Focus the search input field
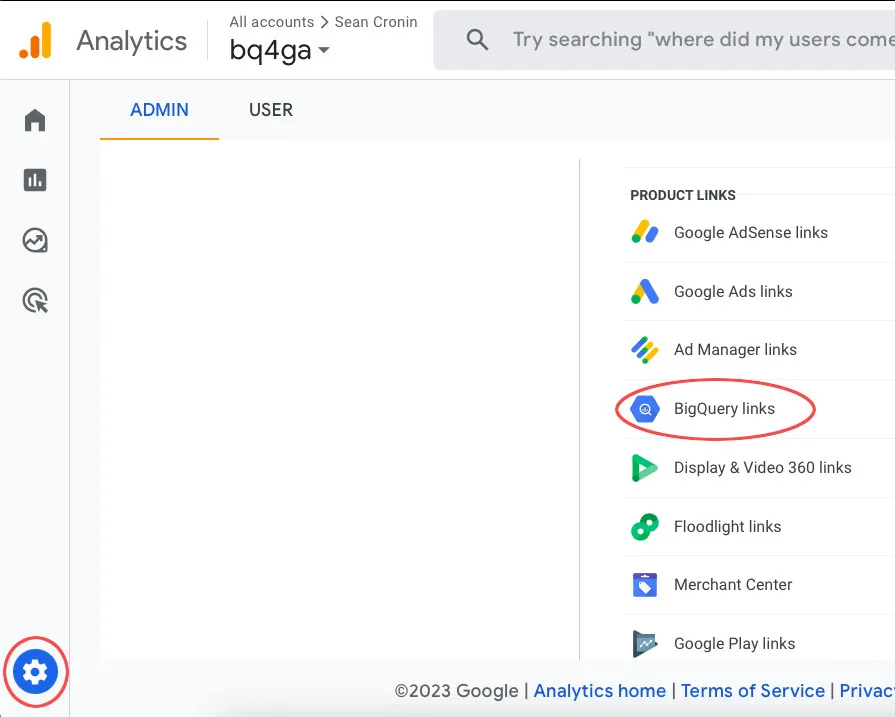The height and width of the screenshot is (717, 895). click(700, 40)
